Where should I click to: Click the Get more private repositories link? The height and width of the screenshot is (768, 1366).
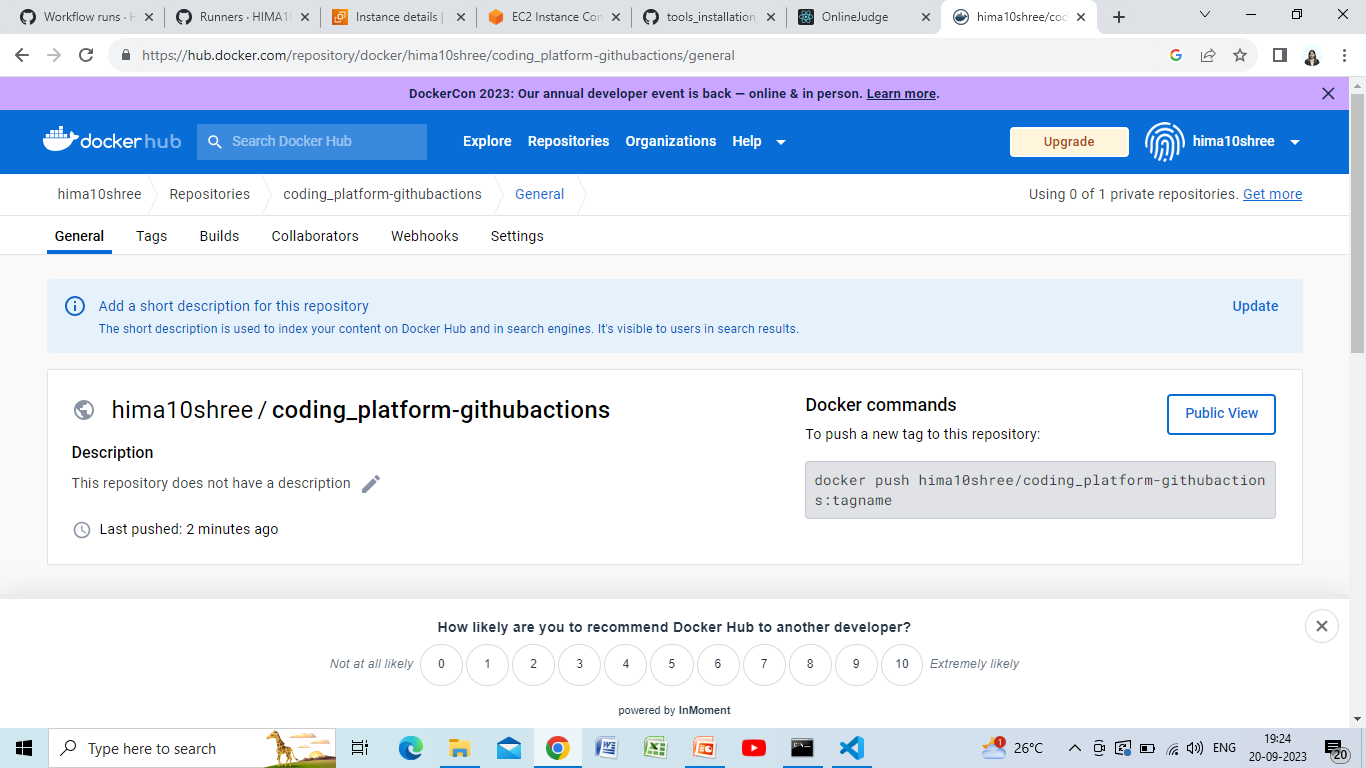coord(1272,194)
